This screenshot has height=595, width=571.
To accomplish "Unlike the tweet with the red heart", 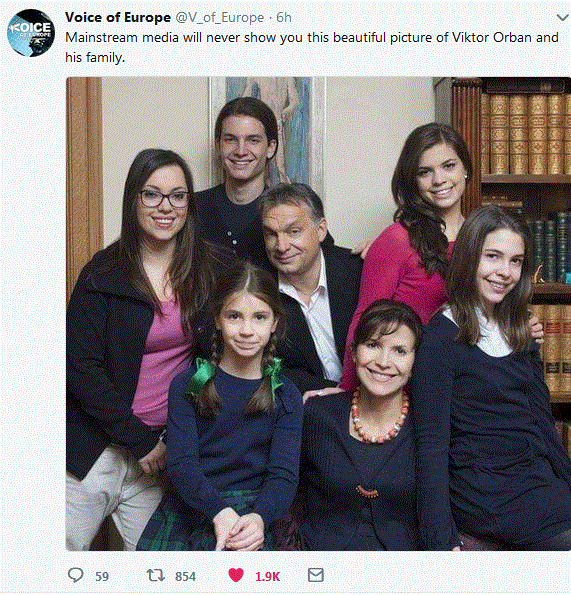I will (236, 575).
